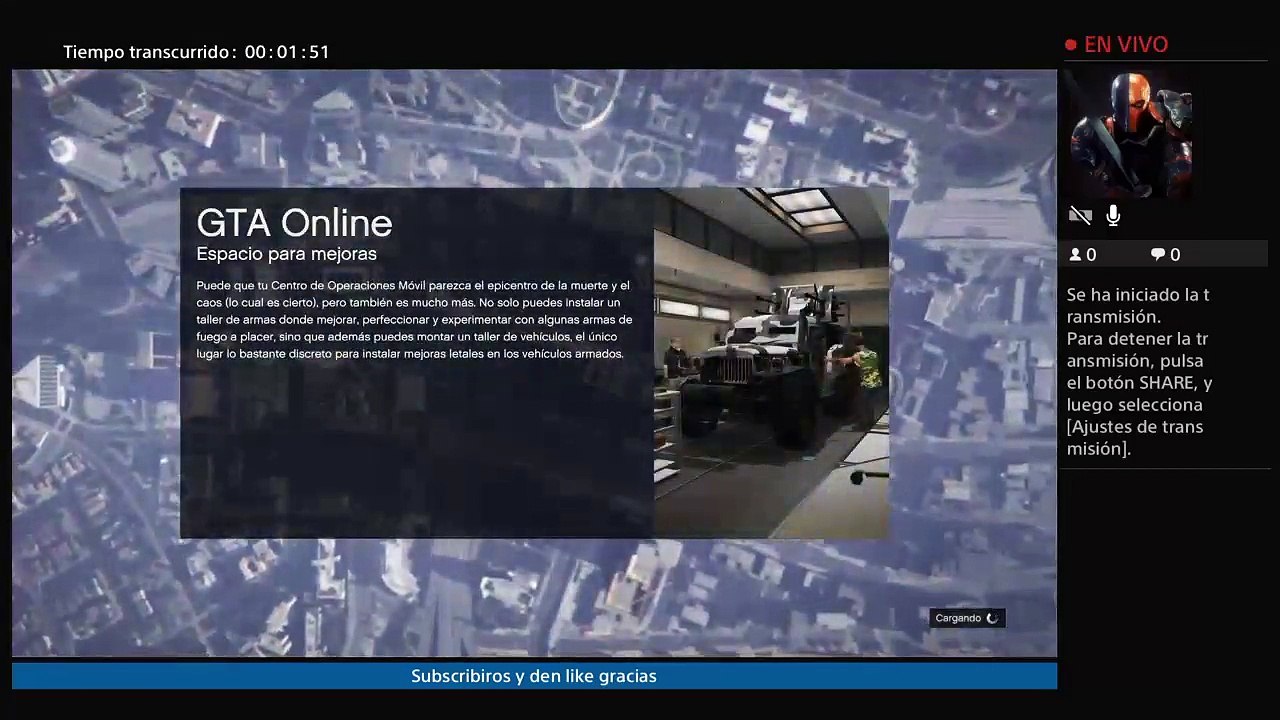This screenshot has width=1280, height=720.
Task: Mute the broadcast microphone icon
Action: coord(1113,215)
